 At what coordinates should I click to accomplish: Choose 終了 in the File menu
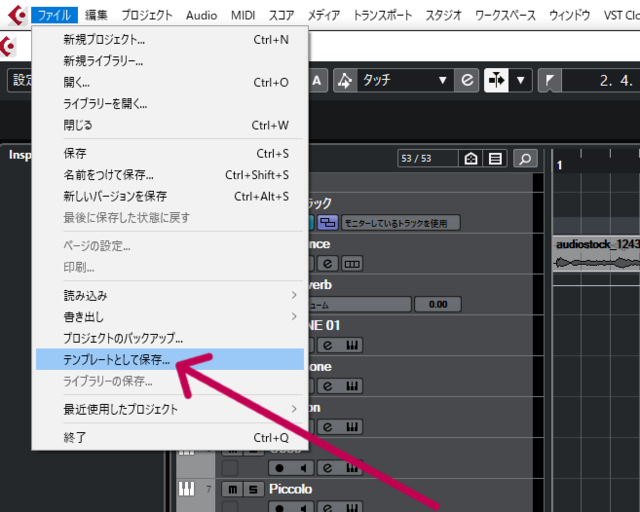[x=170, y=437]
